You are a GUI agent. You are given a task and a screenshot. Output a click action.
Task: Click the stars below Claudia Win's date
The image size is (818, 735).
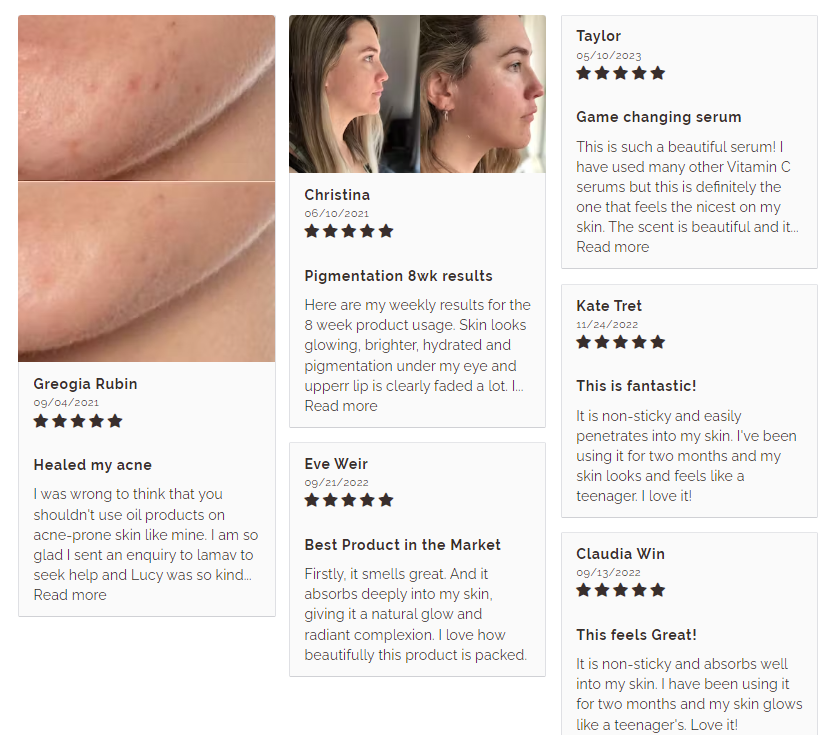click(x=620, y=590)
